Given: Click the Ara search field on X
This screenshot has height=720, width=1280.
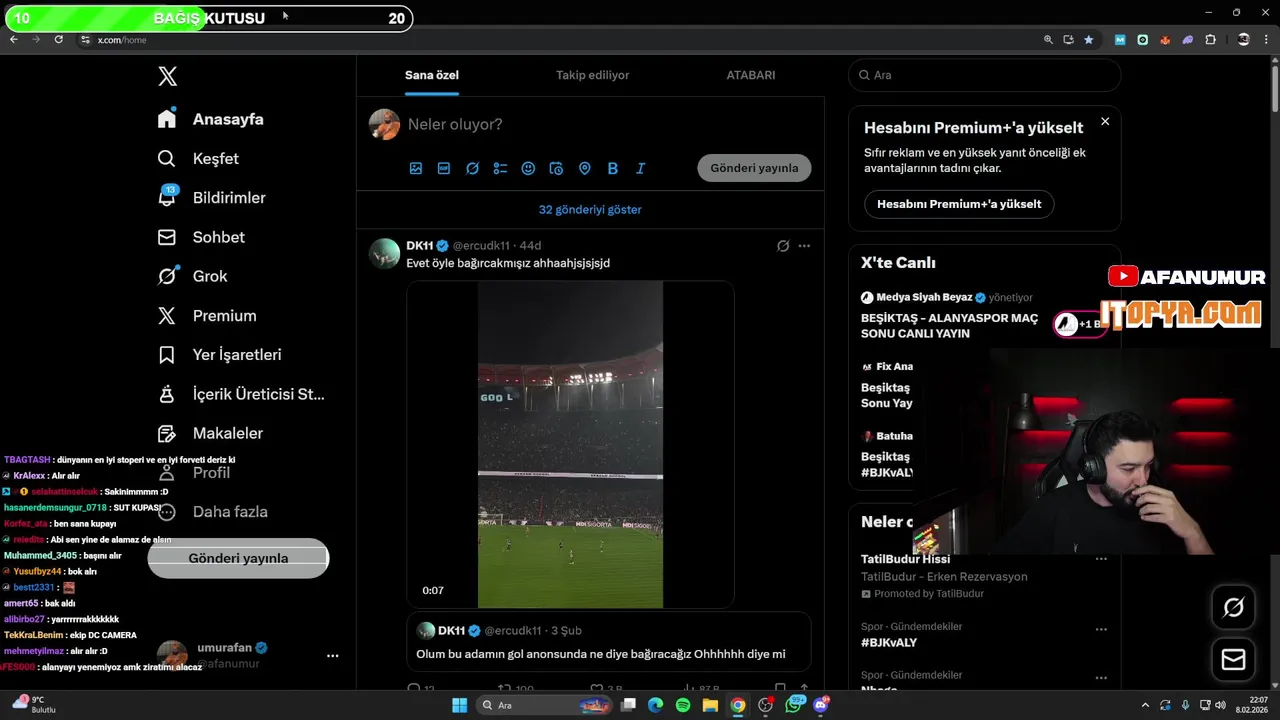Looking at the screenshot, I should pos(985,75).
